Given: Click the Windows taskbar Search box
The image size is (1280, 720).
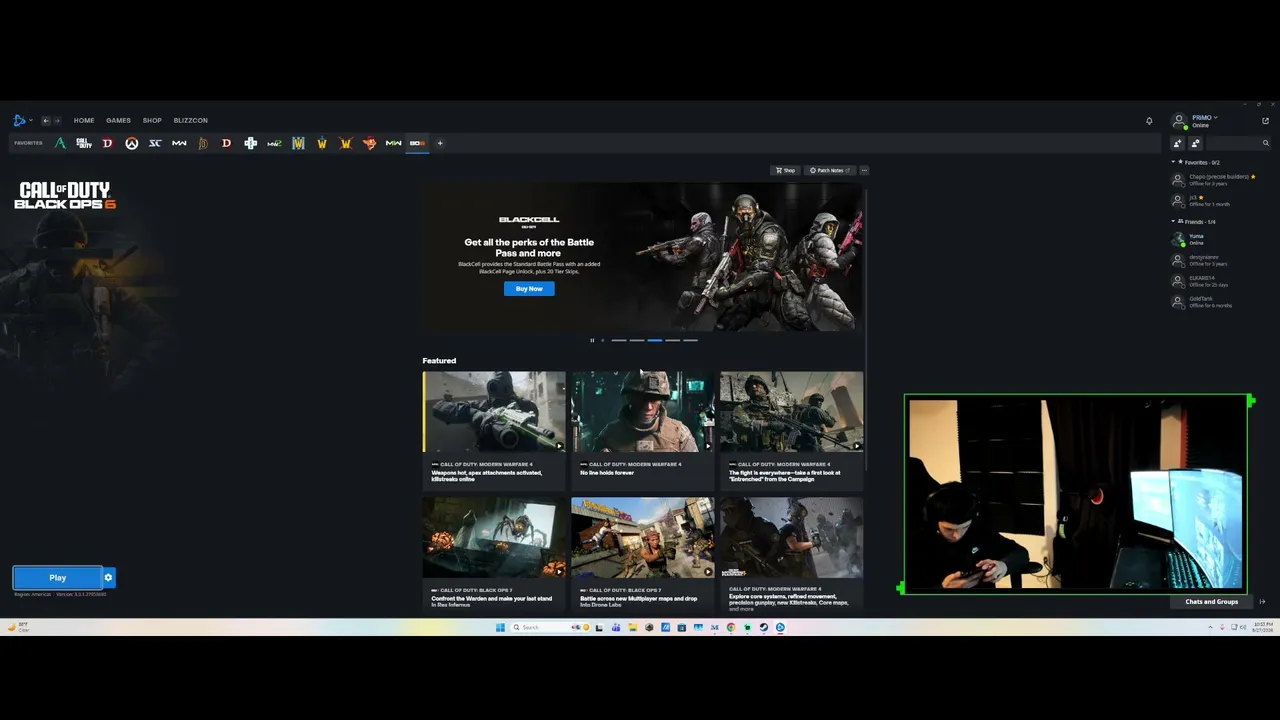Looking at the screenshot, I should (548, 628).
